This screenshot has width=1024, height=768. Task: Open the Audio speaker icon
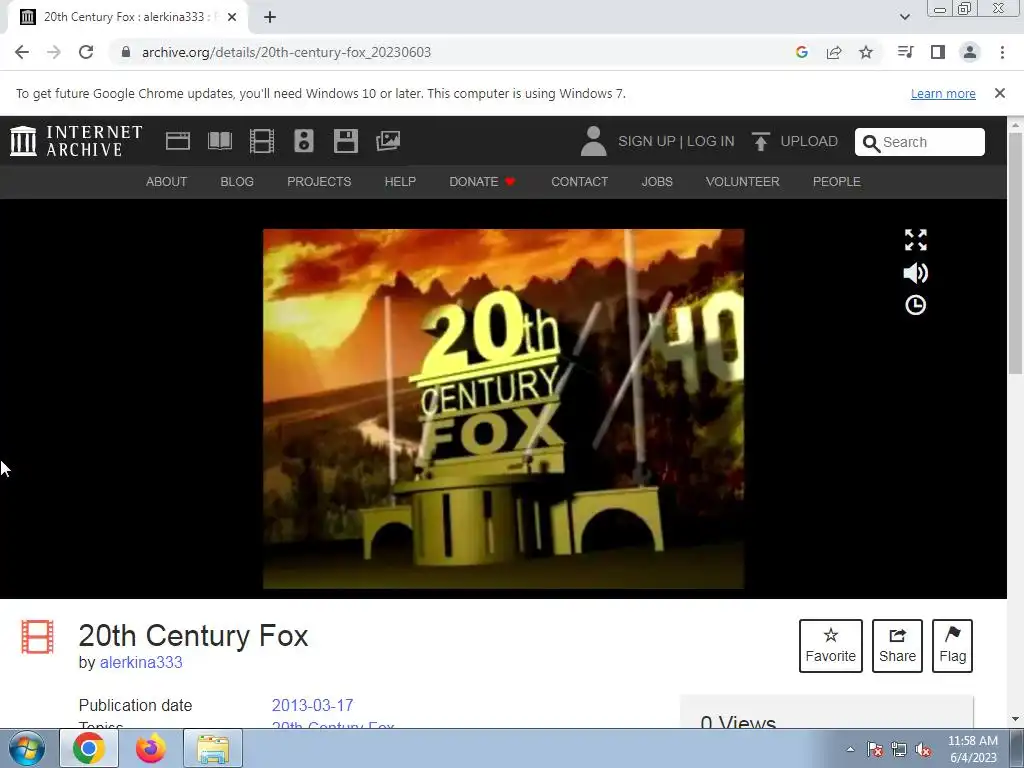(304, 141)
